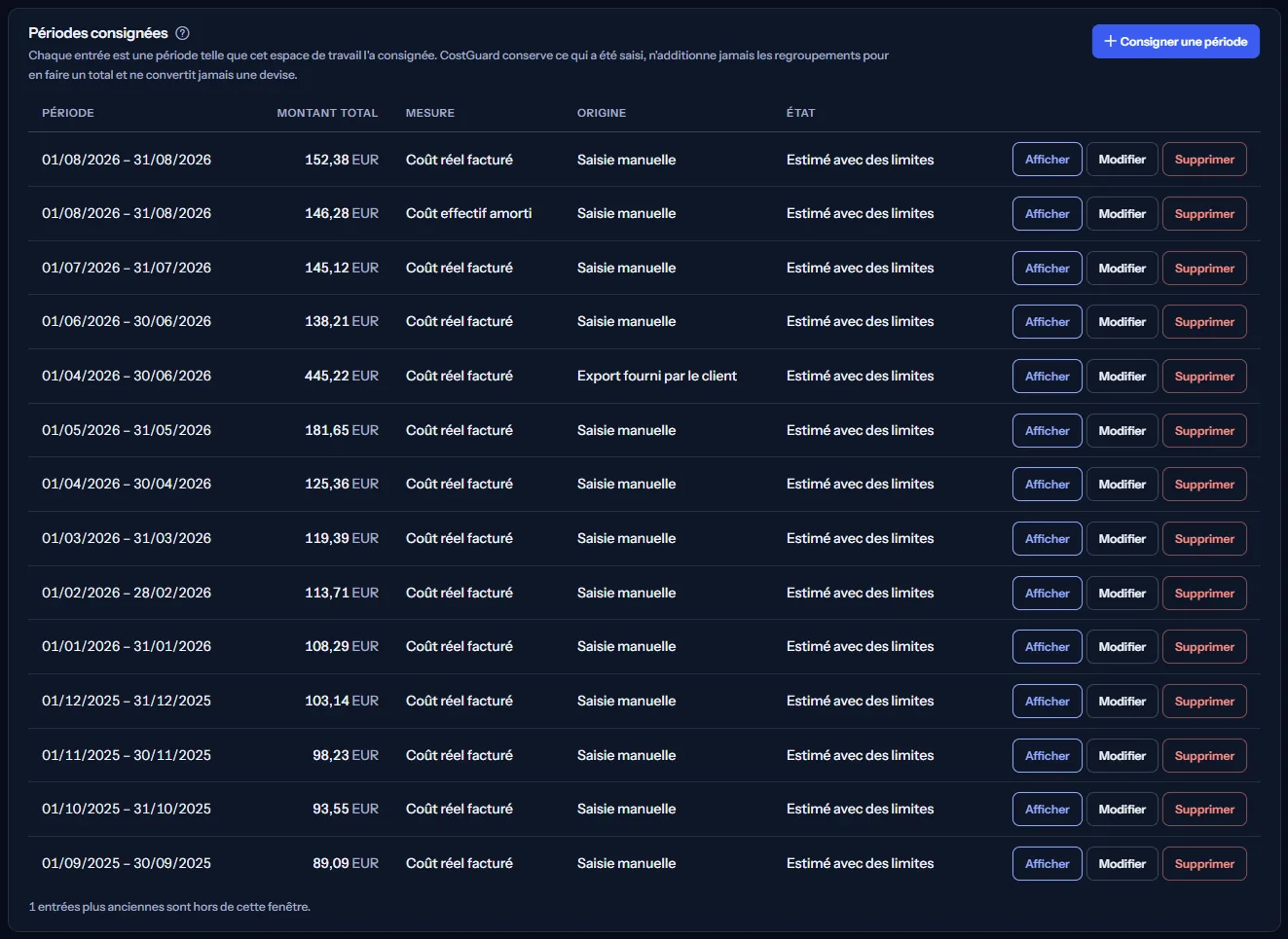Image resolution: width=1288 pixels, height=939 pixels.
Task: Click the Consigner une période button
Action: 1175,42
